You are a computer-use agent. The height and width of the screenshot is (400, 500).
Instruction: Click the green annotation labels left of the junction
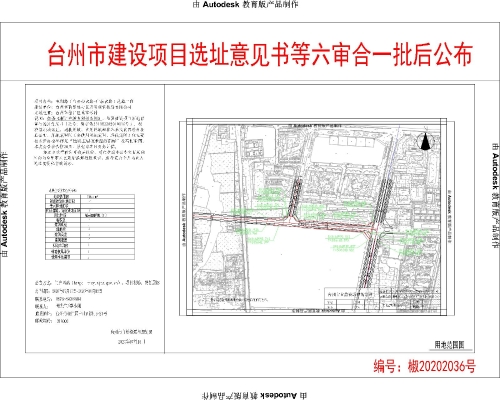[270, 195]
